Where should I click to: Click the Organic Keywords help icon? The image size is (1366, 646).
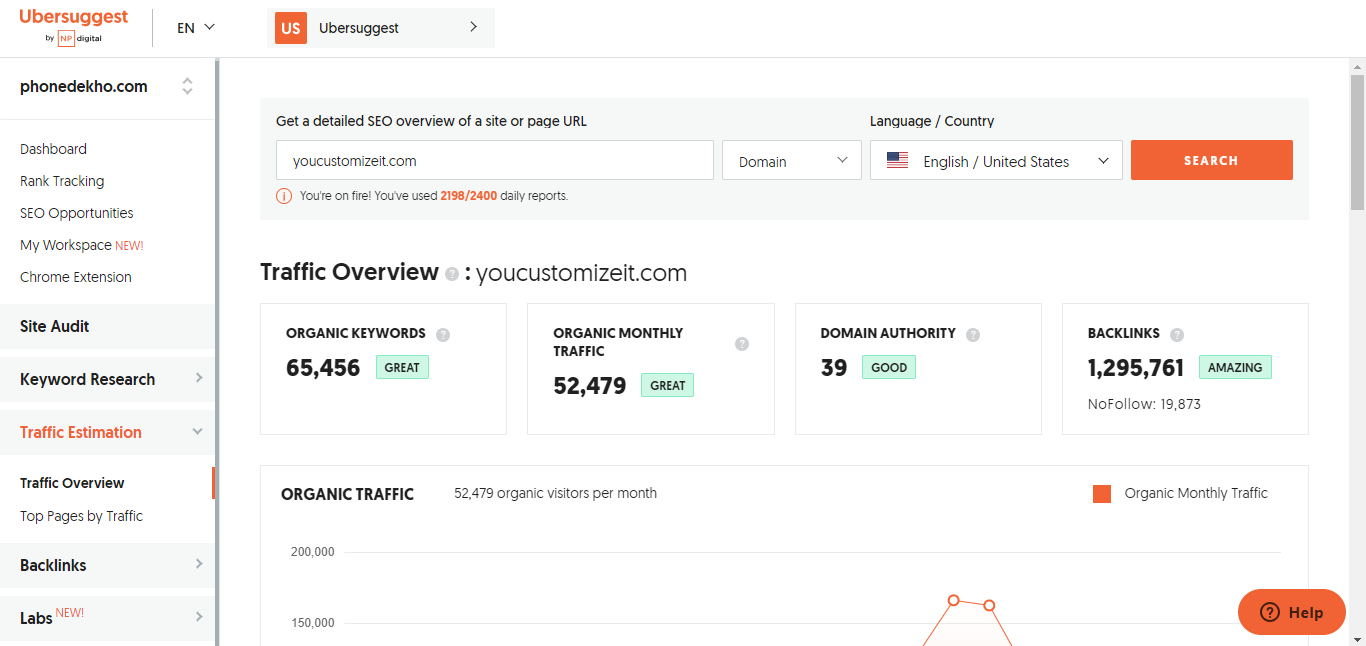click(x=443, y=335)
